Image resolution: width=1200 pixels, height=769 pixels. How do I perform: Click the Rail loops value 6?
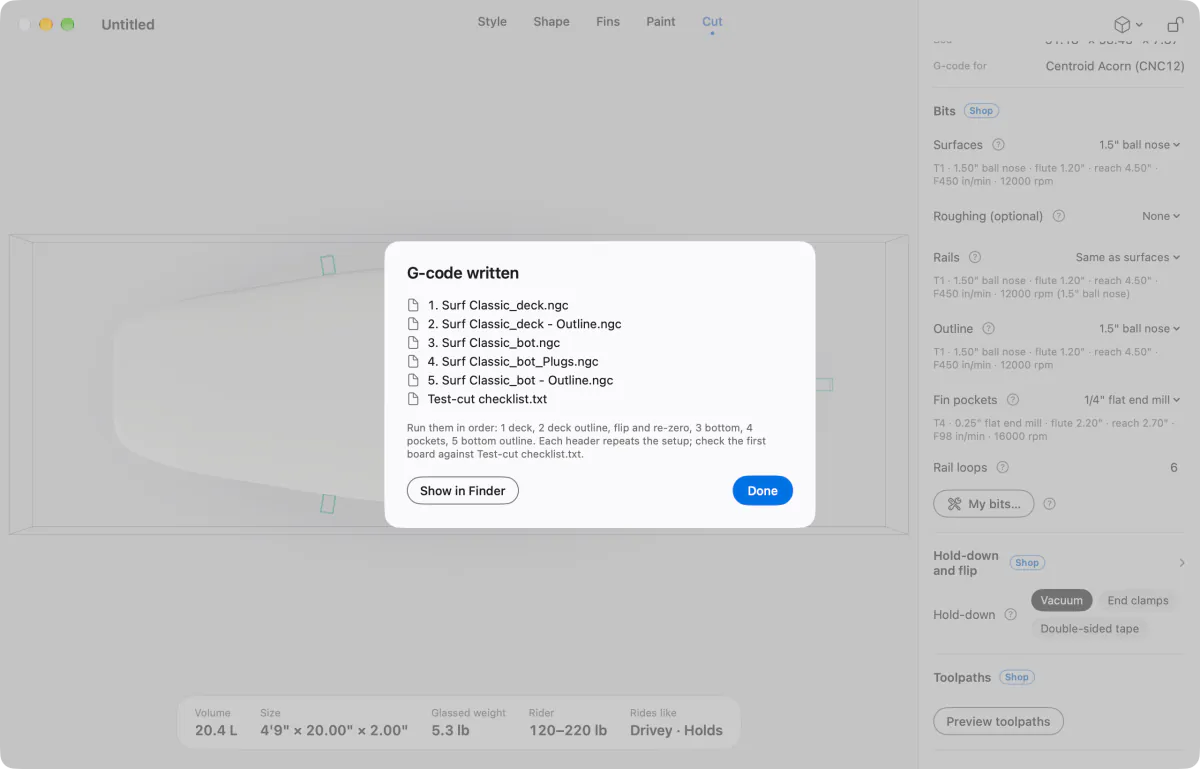point(1174,468)
